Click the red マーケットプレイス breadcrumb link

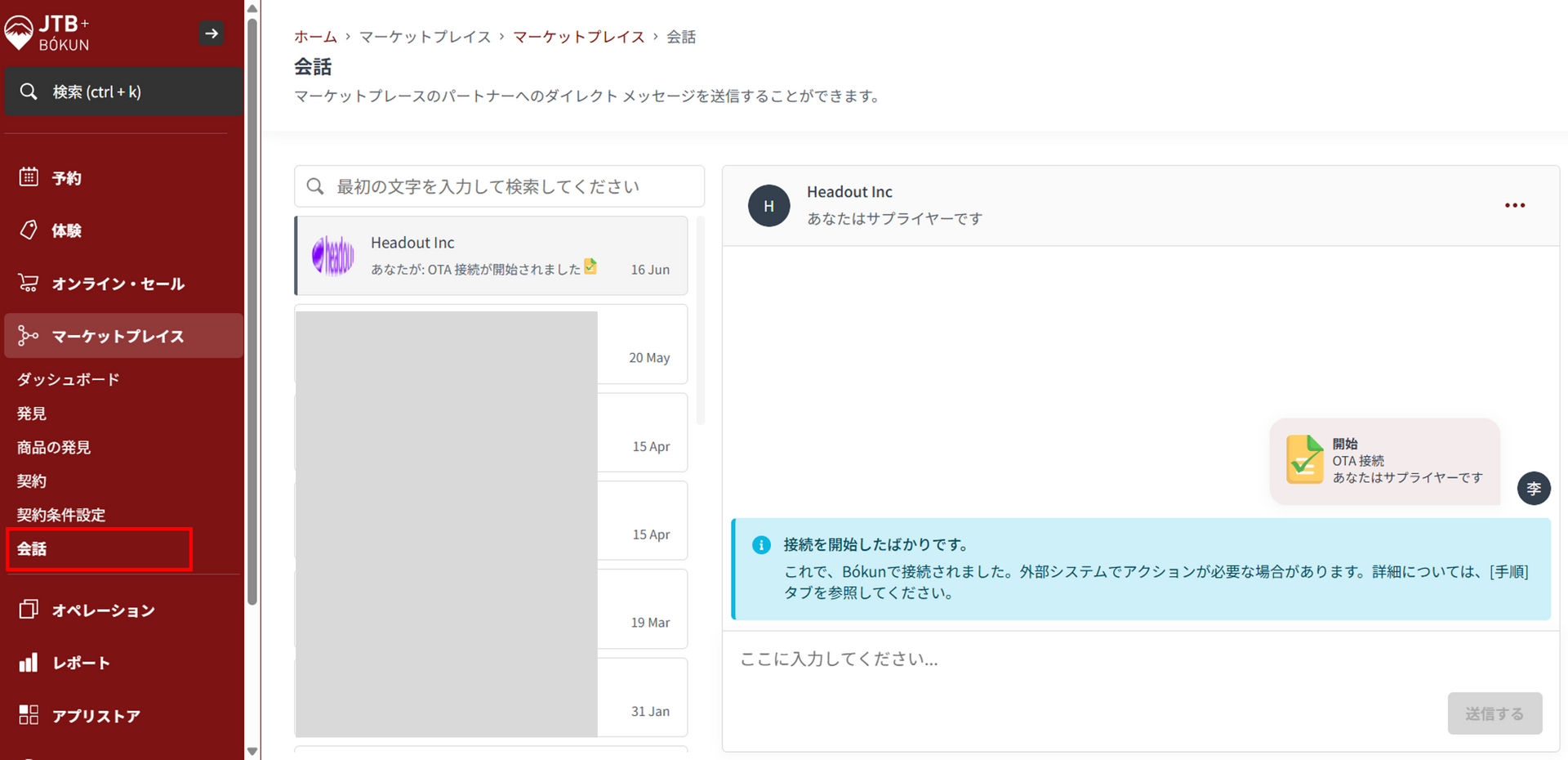578,37
